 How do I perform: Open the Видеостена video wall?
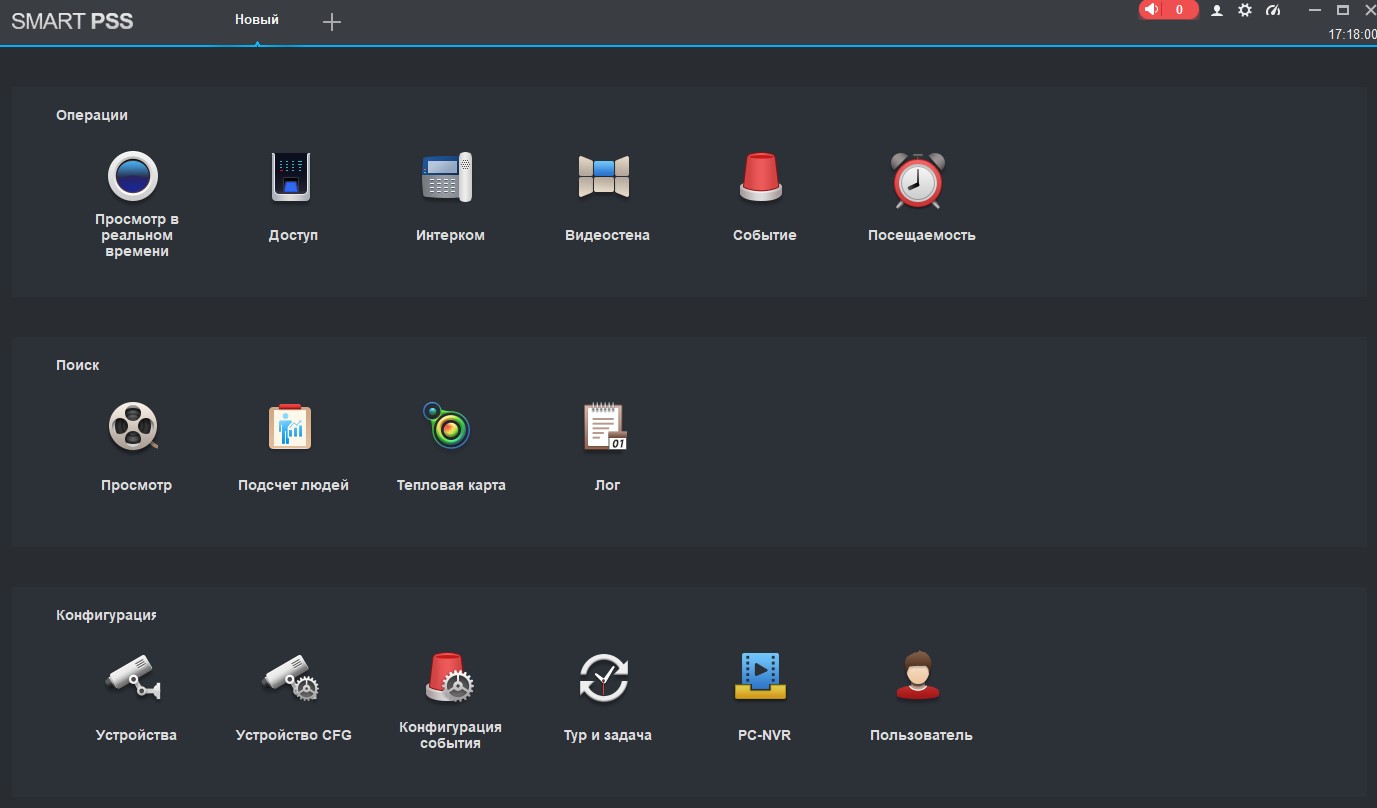(x=604, y=177)
